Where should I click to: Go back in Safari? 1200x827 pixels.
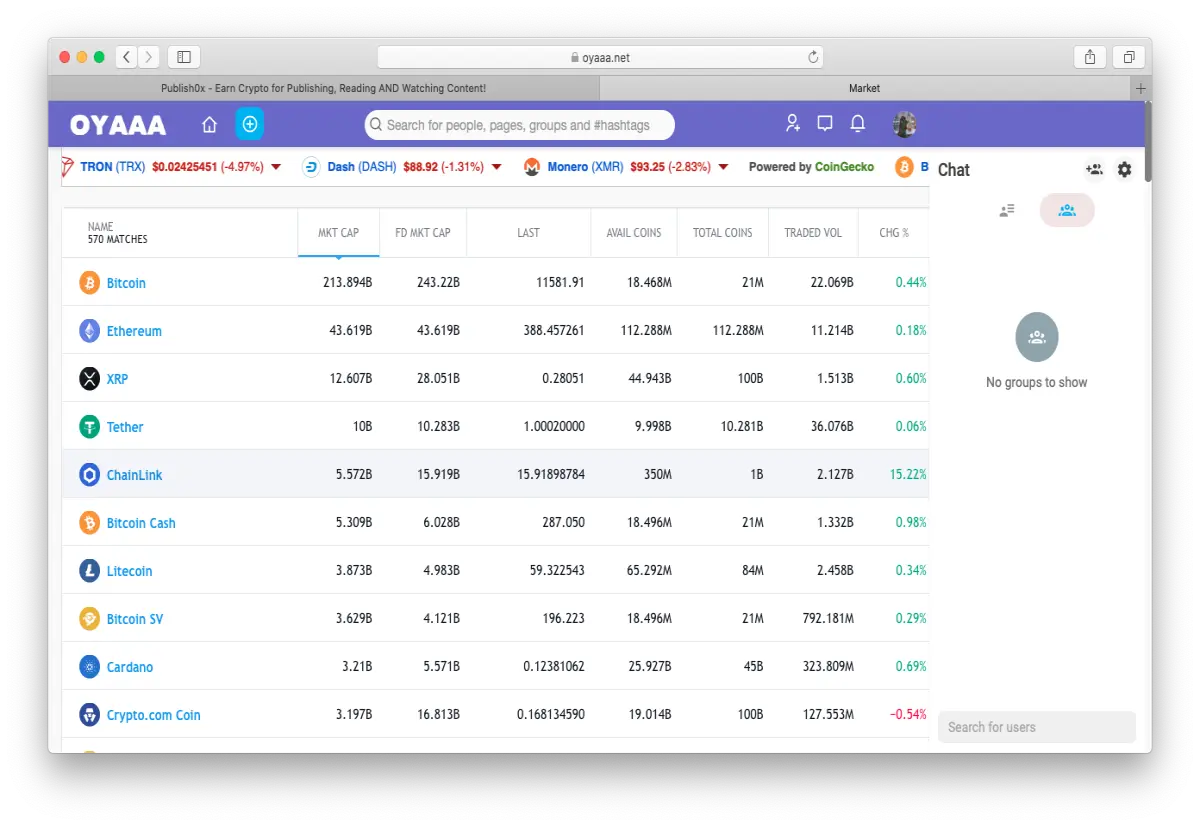click(126, 57)
